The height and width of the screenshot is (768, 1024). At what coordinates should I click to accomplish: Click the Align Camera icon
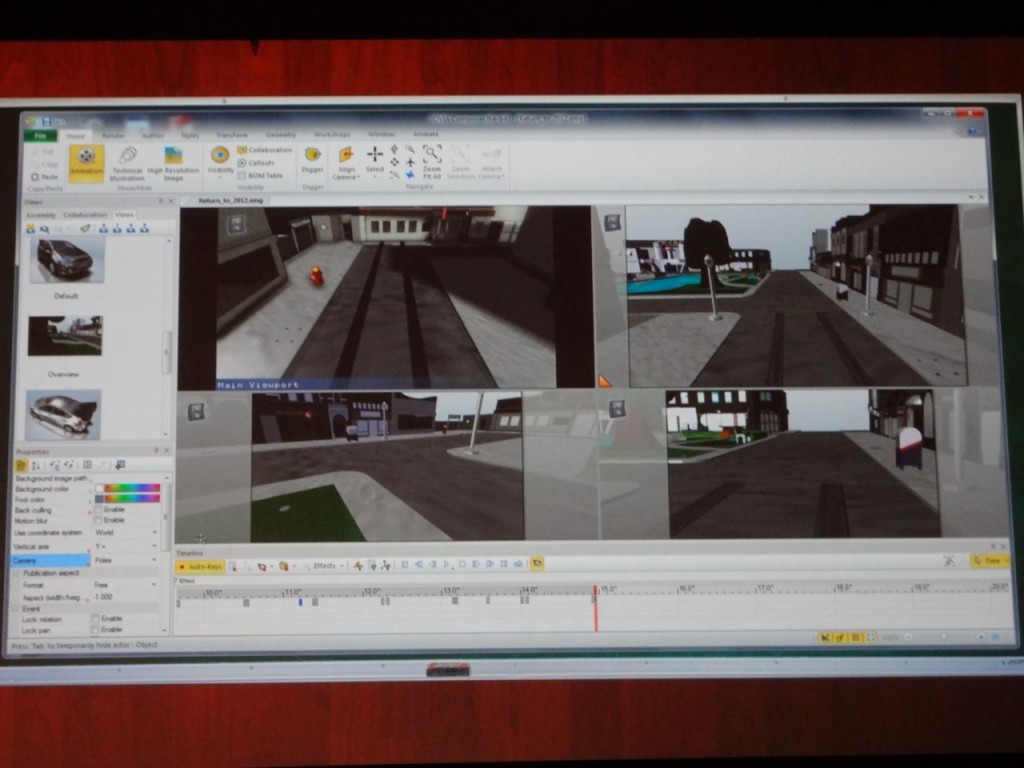(x=346, y=157)
